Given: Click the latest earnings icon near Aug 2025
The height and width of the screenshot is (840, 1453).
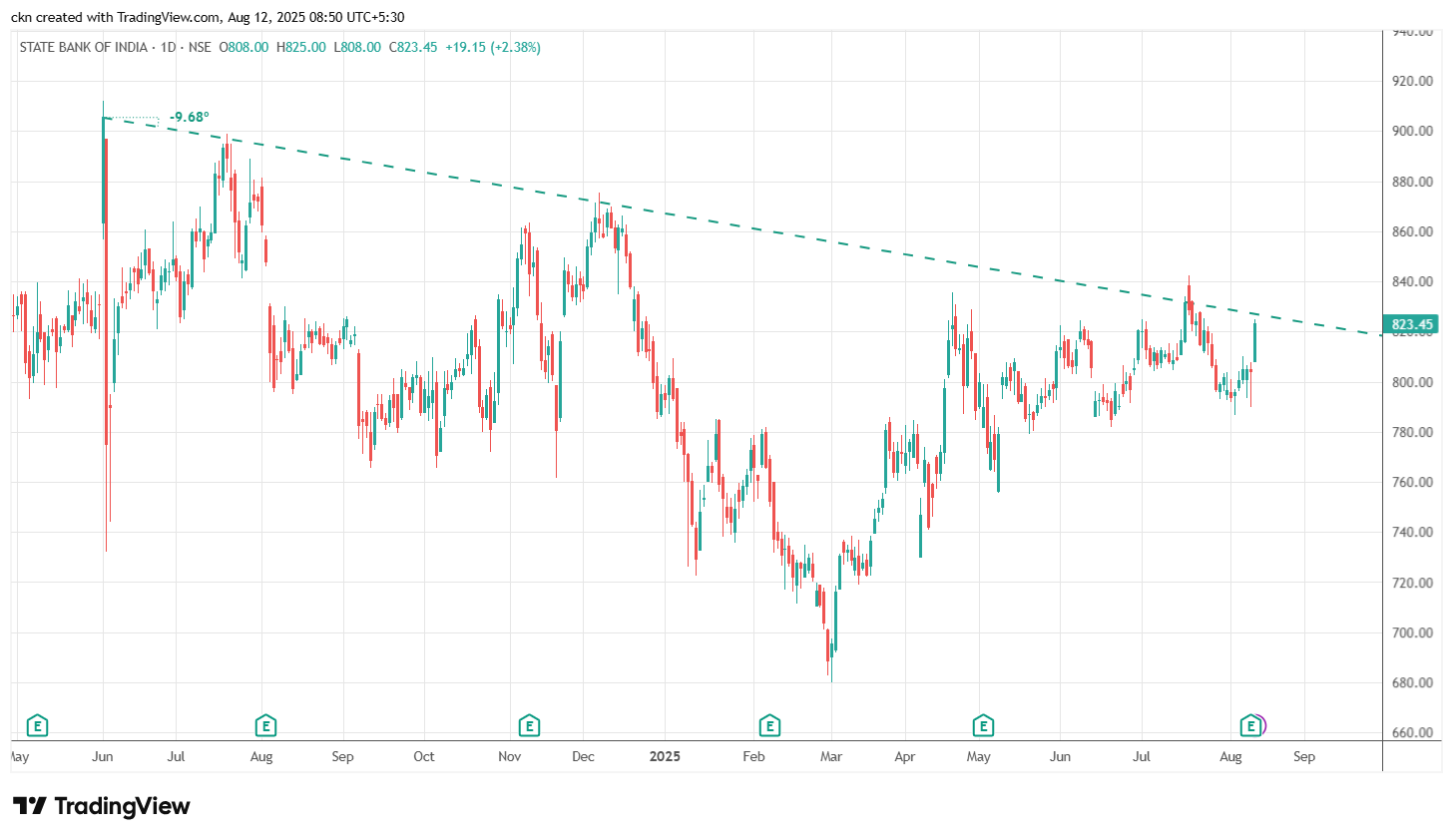Looking at the screenshot, I should pyautogui.click(x=1250, y=725).
